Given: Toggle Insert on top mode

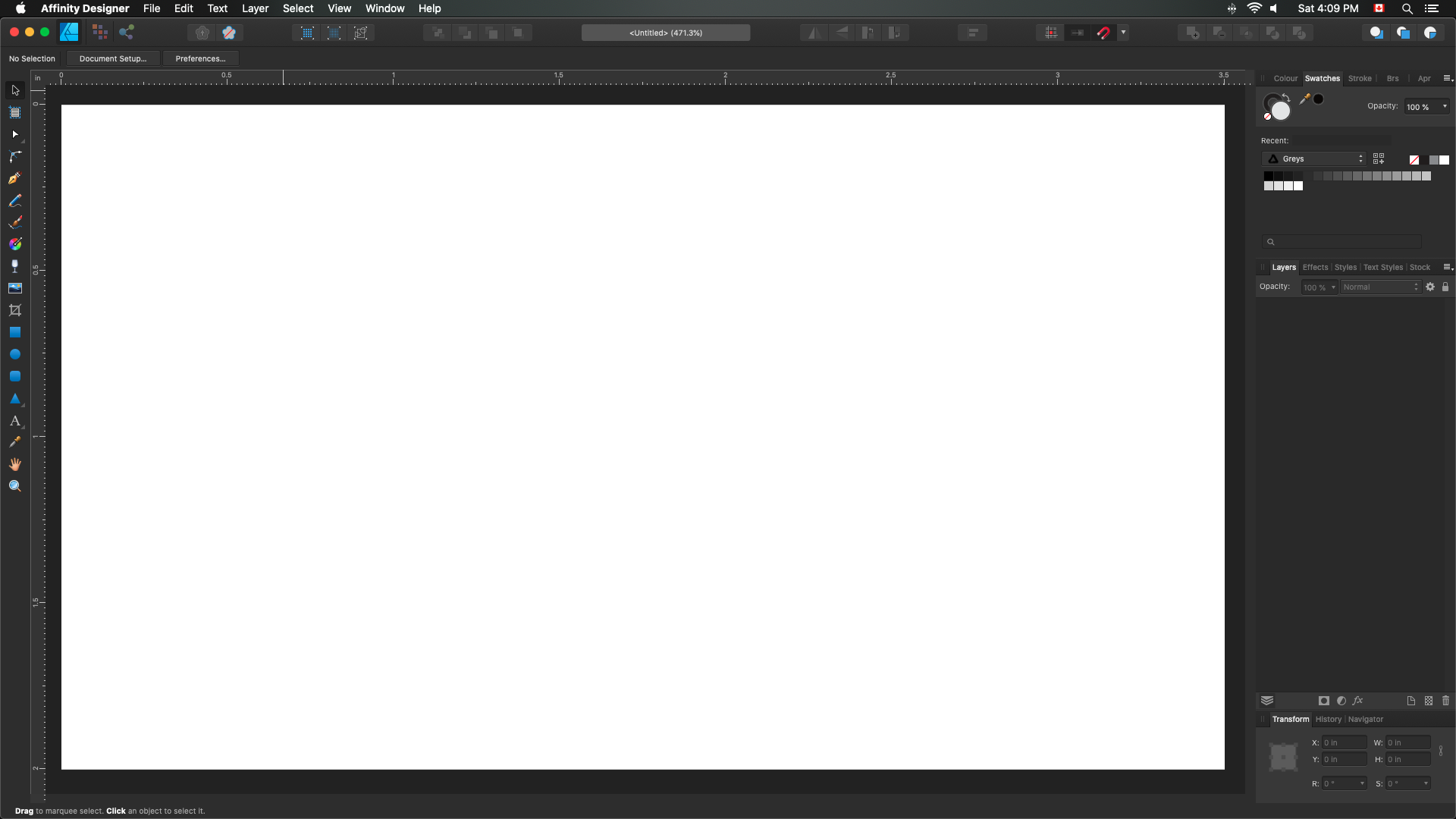Looking at the screenshot, I should [1403, 33].
